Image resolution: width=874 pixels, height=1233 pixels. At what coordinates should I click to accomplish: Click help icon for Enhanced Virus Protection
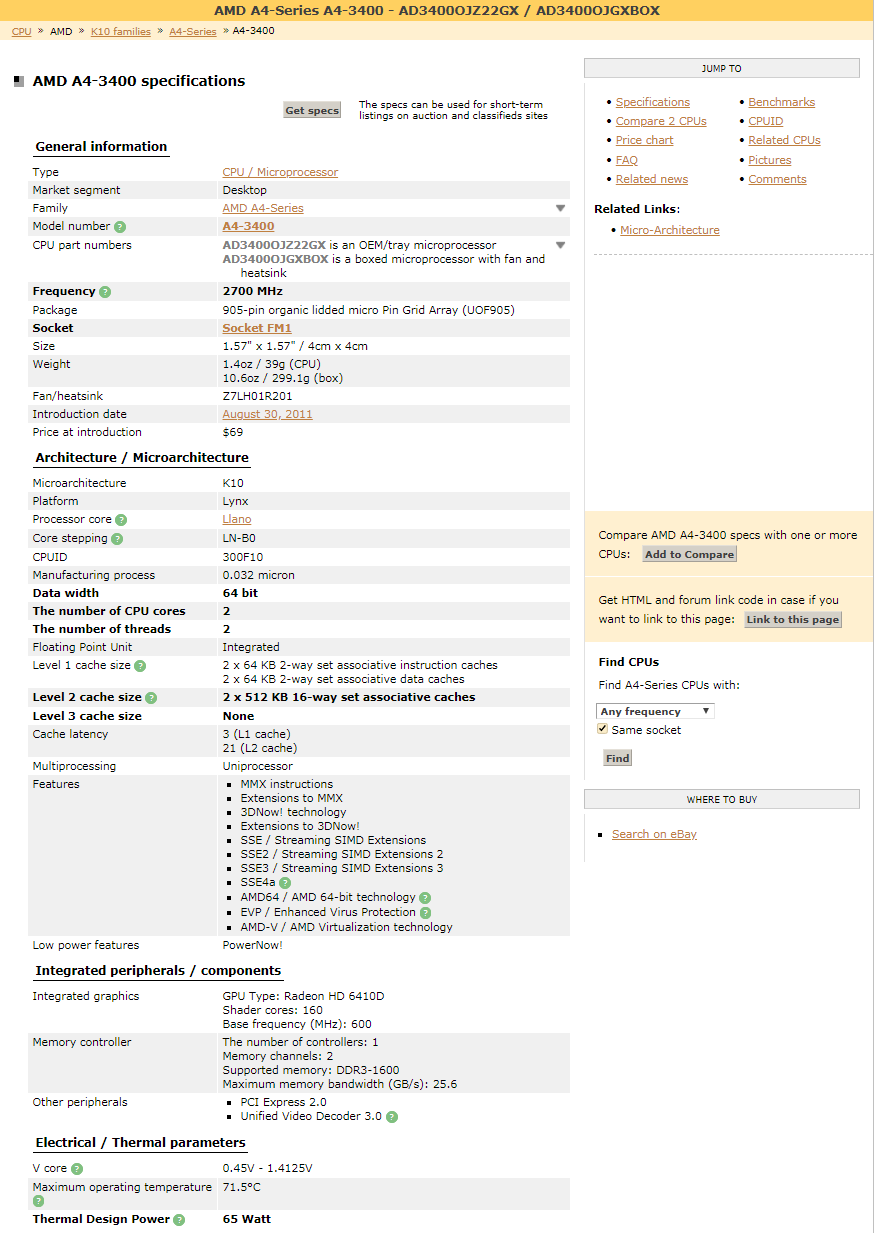point(425,913)
